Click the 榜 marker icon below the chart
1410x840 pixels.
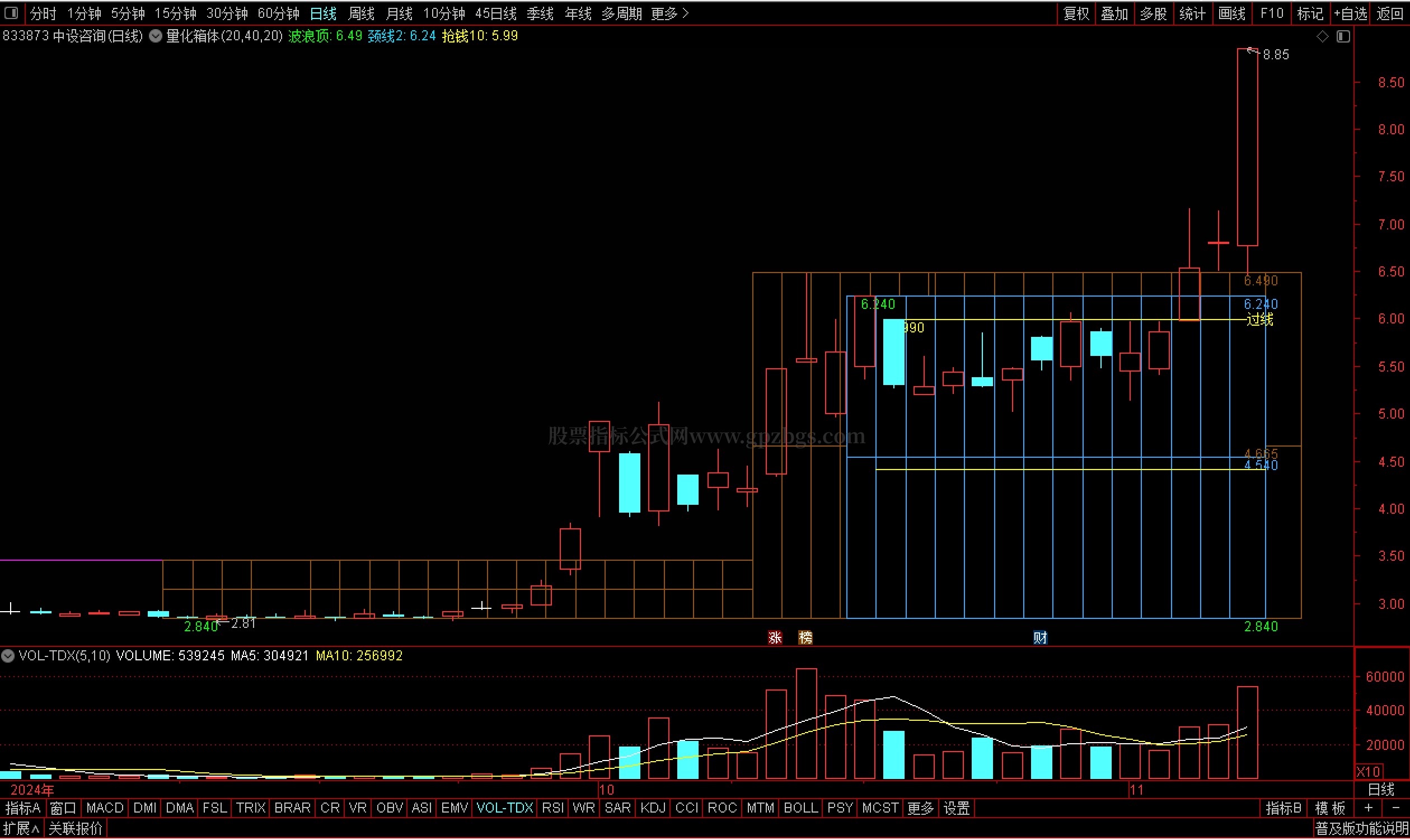click(x=805, y=638)
